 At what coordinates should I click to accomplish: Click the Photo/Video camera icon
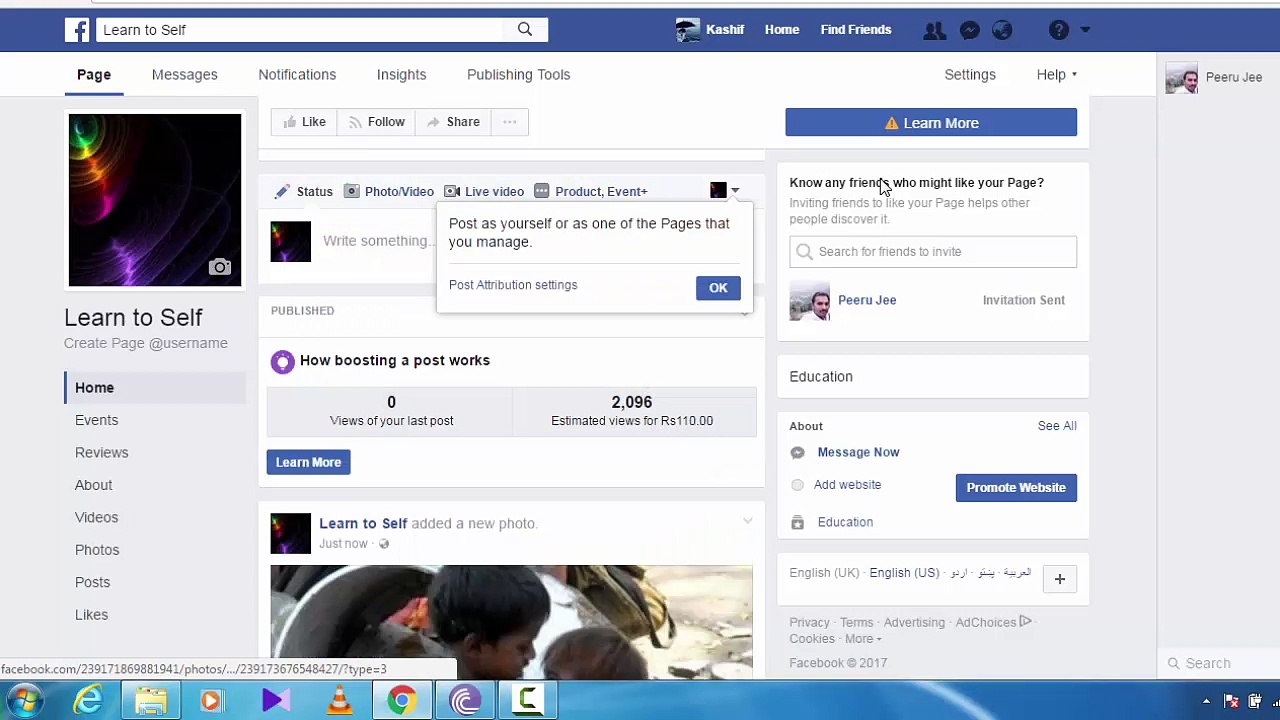point(351,191)
